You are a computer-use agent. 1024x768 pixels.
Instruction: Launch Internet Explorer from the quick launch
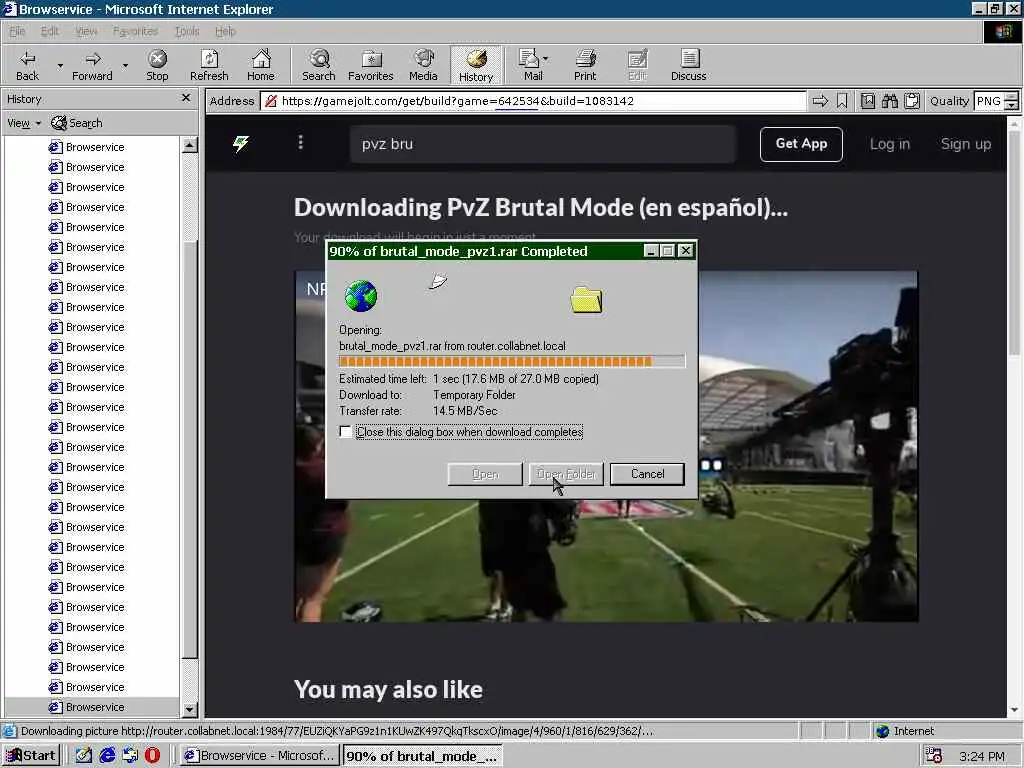point(107,755)
